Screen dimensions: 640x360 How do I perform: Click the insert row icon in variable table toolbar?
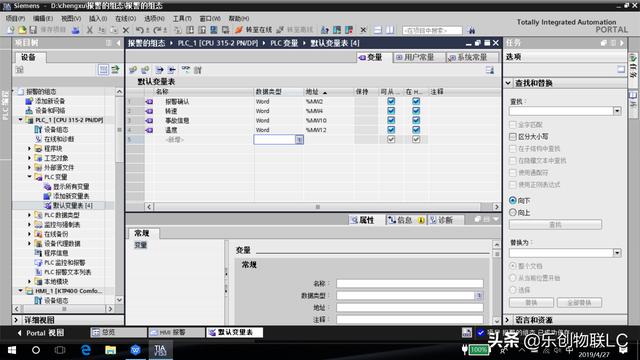(133, 70)
